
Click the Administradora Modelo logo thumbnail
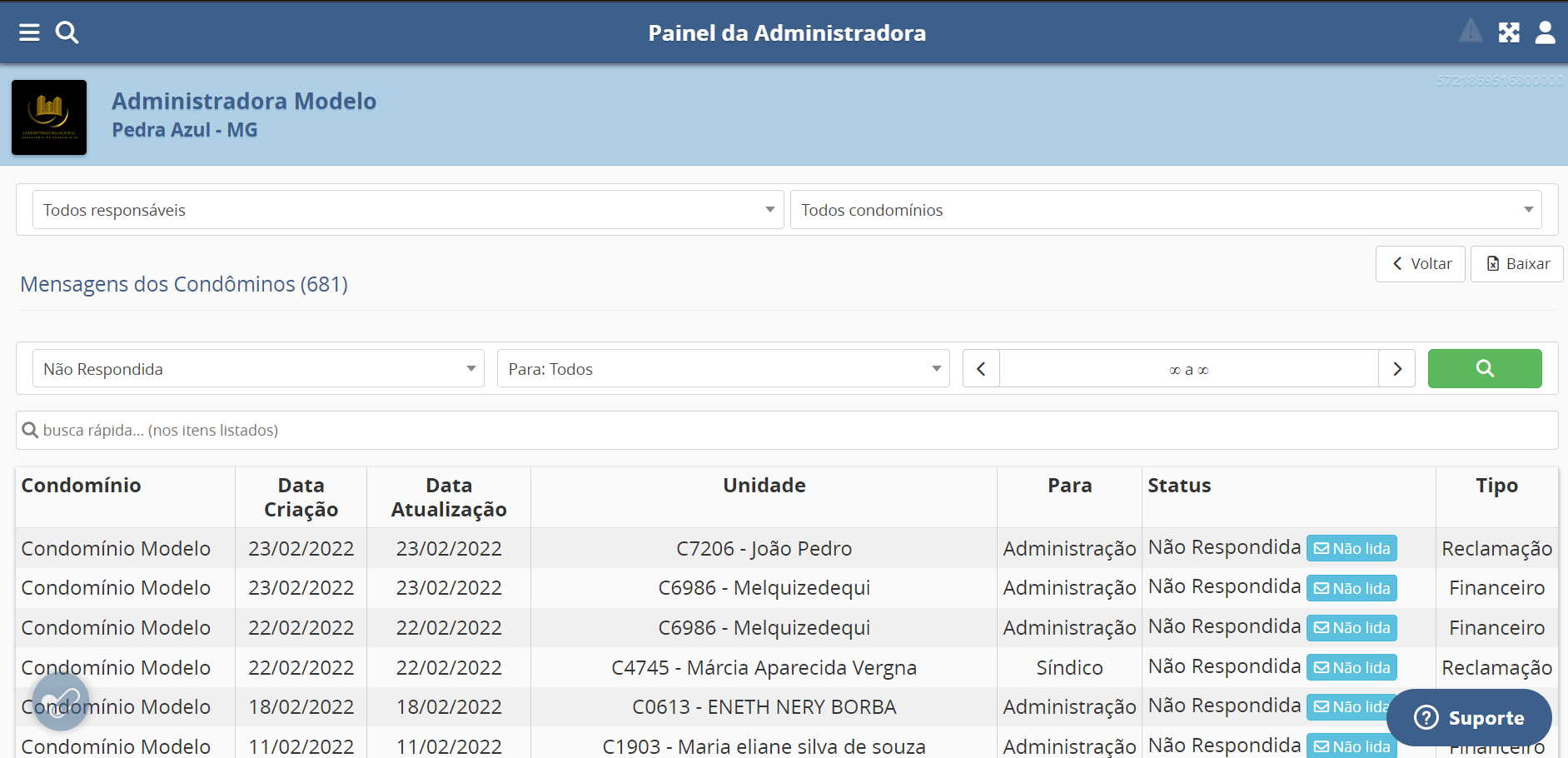[x=49, y=117]
